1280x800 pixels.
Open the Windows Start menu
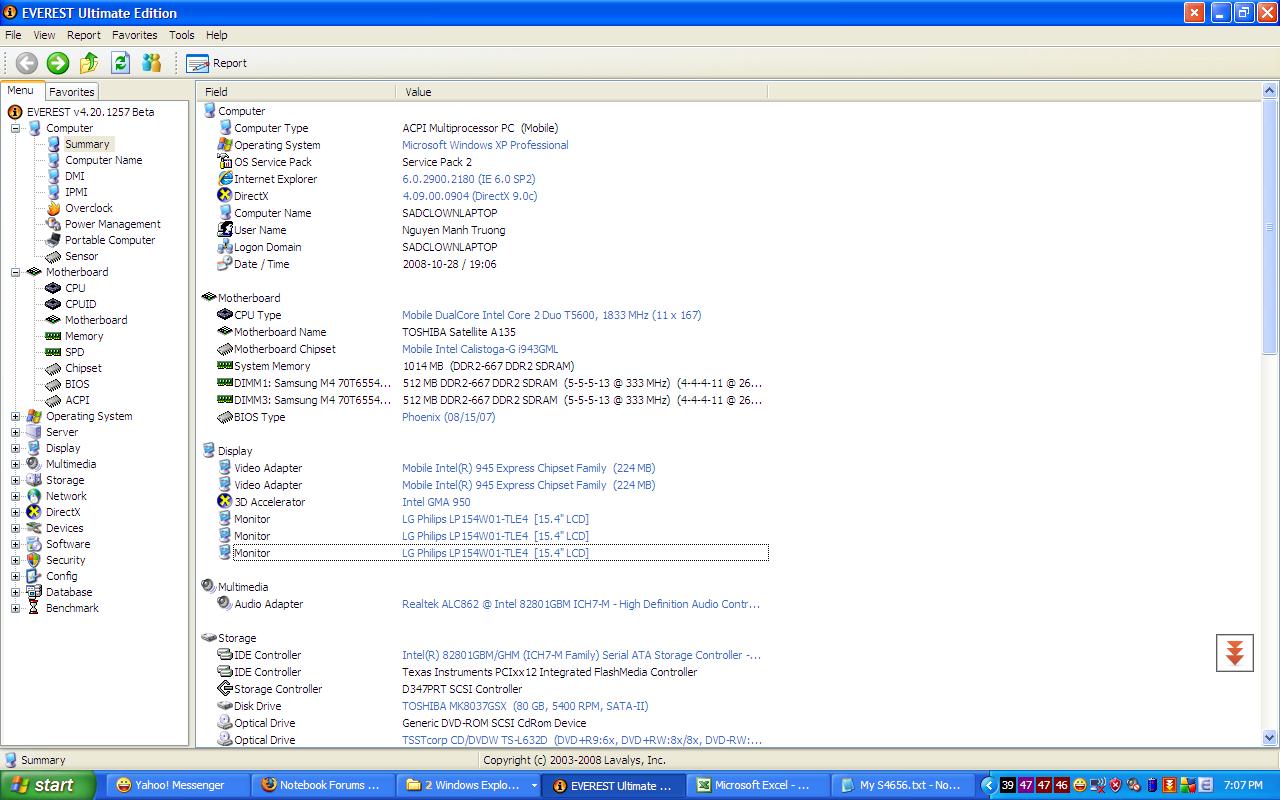tap(48, 785)
